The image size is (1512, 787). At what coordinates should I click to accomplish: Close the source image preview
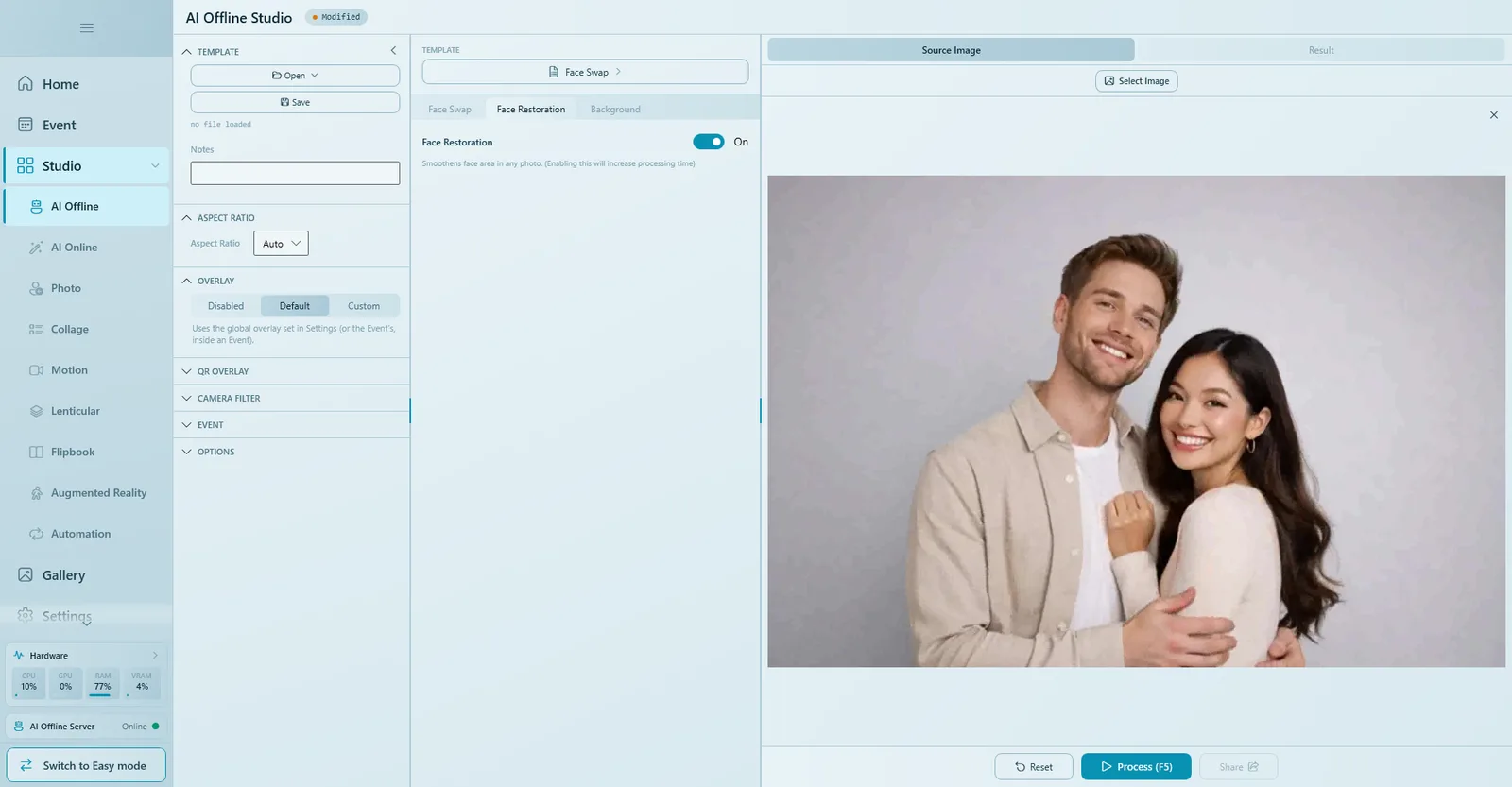[x=1494, y=115]
